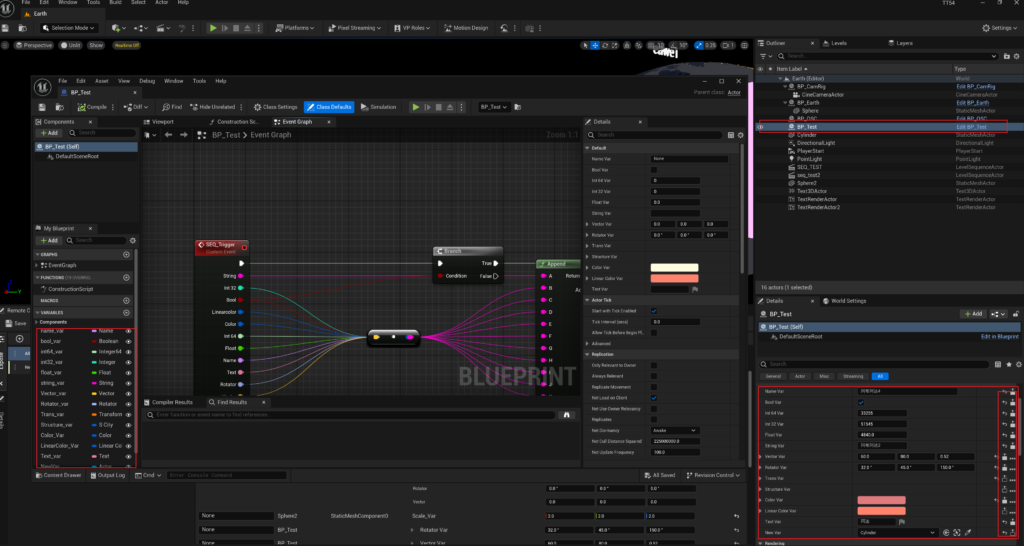The image size is (1024, 546).
Task: Collapse the Replication section
Action: pos(588,354)
